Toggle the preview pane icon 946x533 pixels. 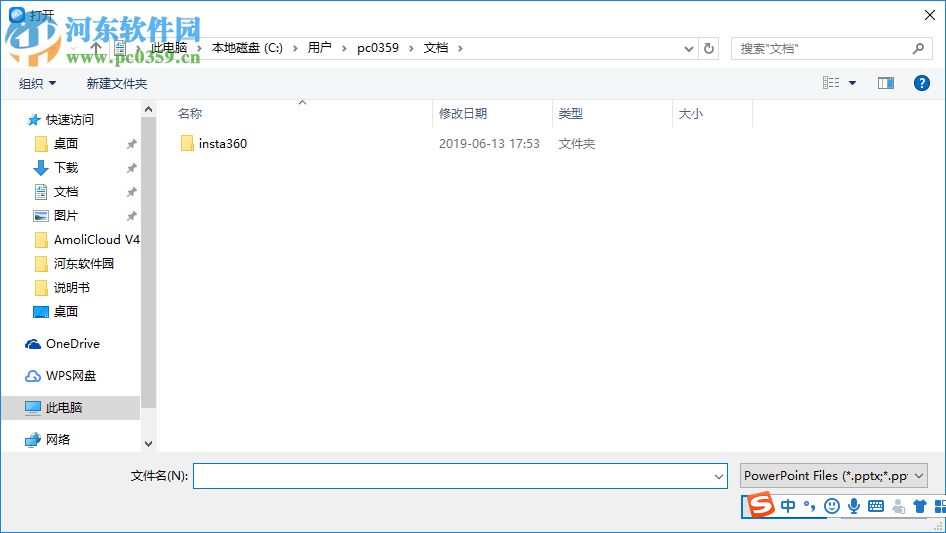(x=886, y=83)
